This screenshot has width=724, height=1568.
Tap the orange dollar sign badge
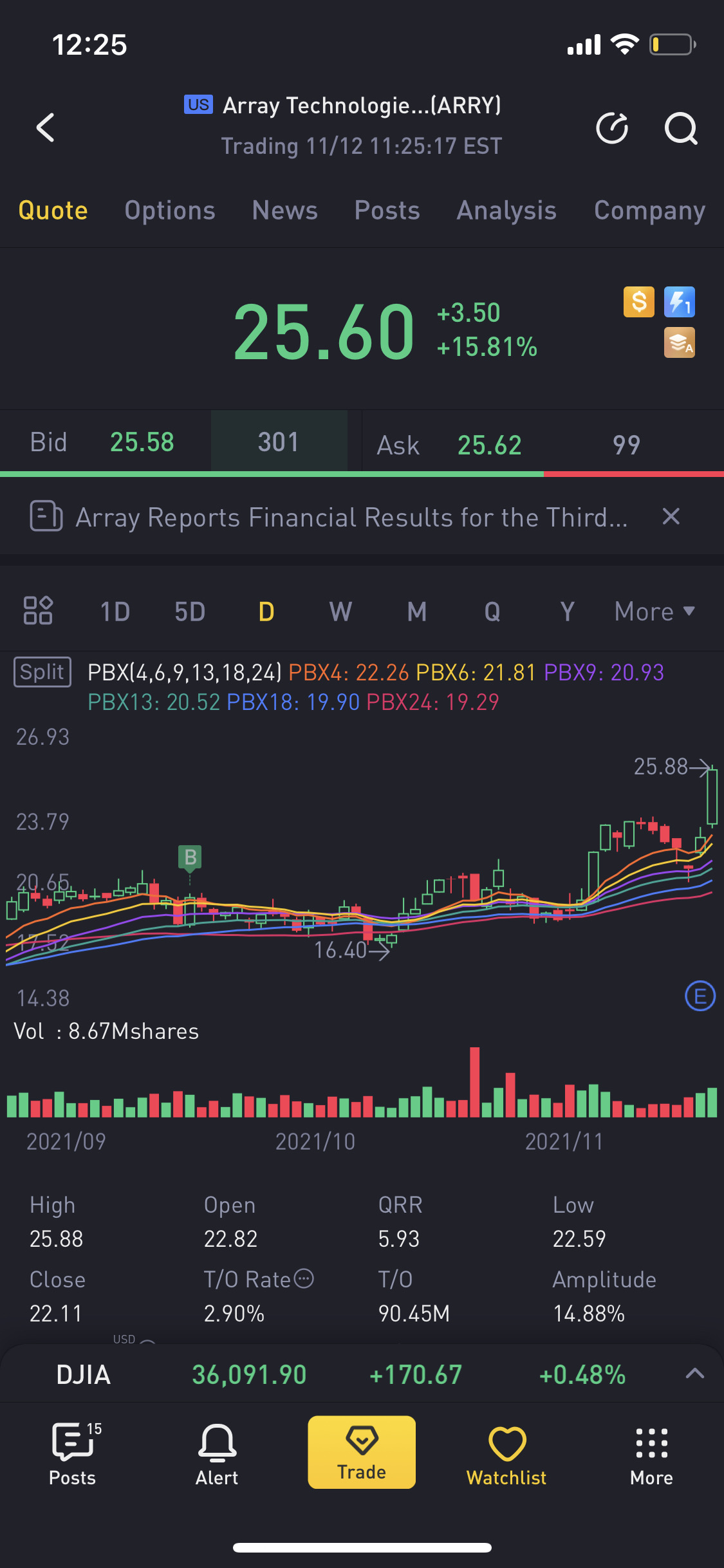639,302
